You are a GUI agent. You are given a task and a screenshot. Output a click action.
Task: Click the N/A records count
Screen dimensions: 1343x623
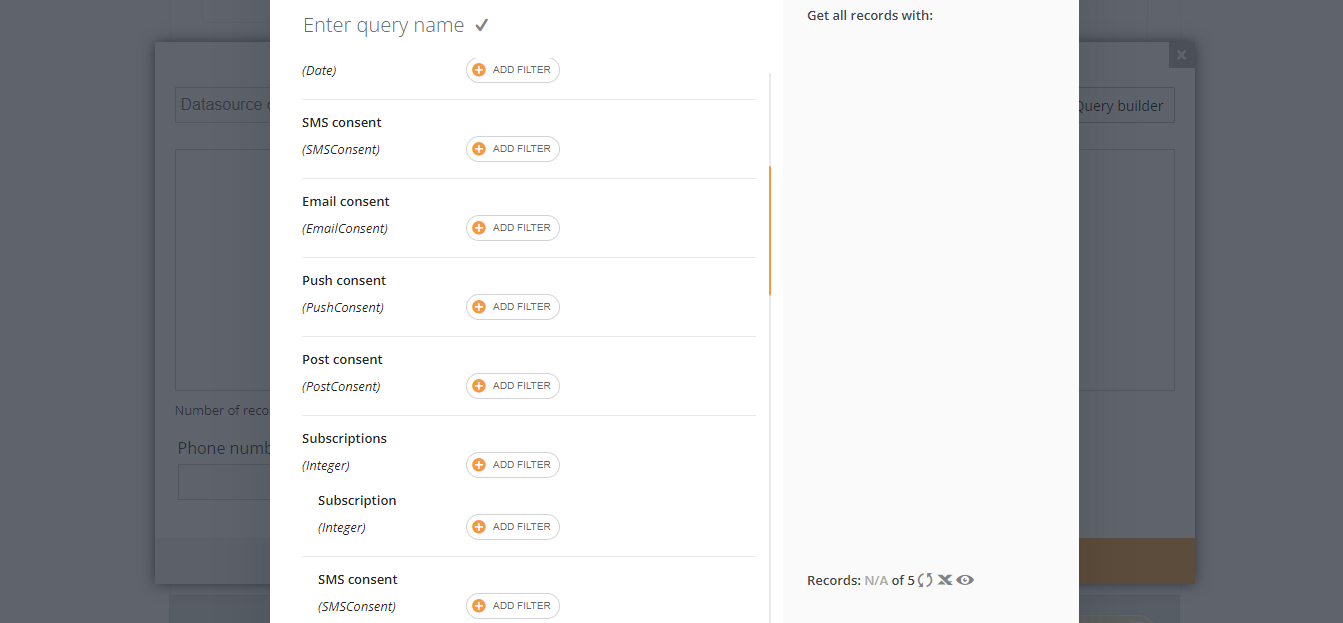click(x=876, y=580)
